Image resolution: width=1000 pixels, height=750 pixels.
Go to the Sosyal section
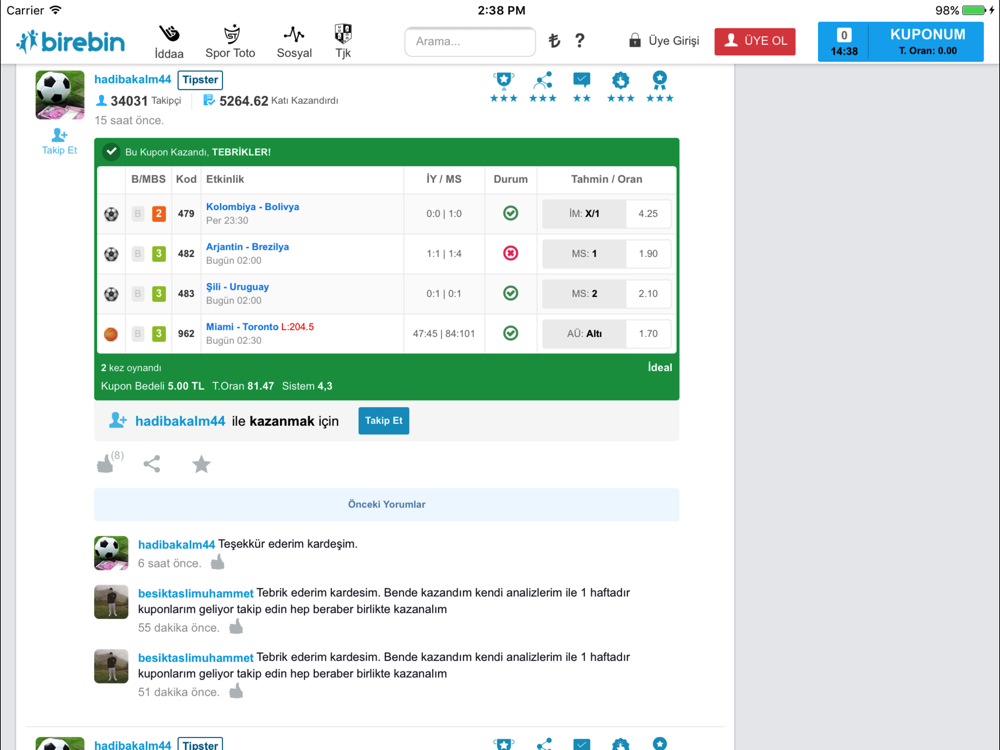pos(294,42)
